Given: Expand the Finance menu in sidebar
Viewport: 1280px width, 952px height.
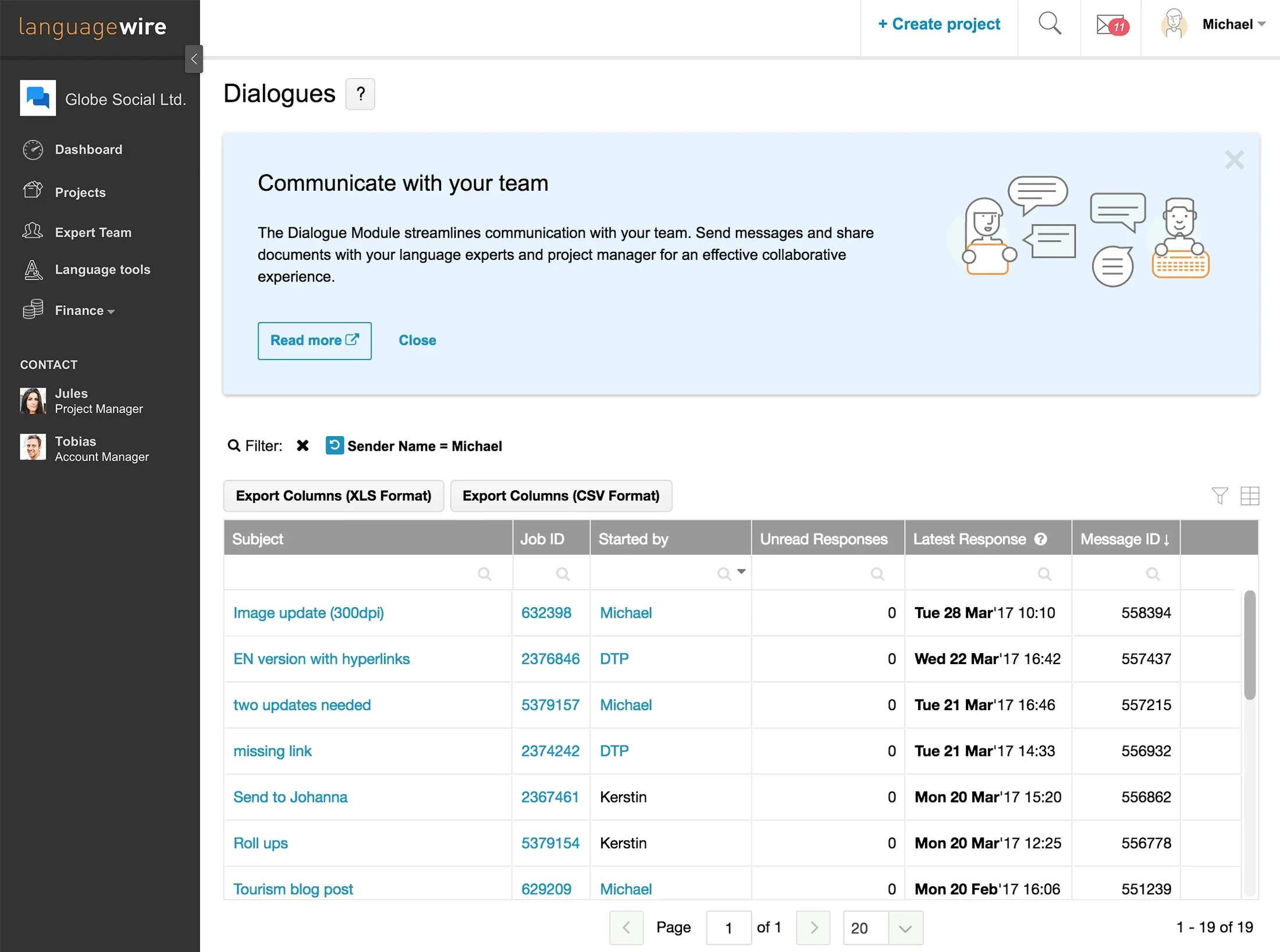Looking at the screenshot, I should (x=84, y=311).
